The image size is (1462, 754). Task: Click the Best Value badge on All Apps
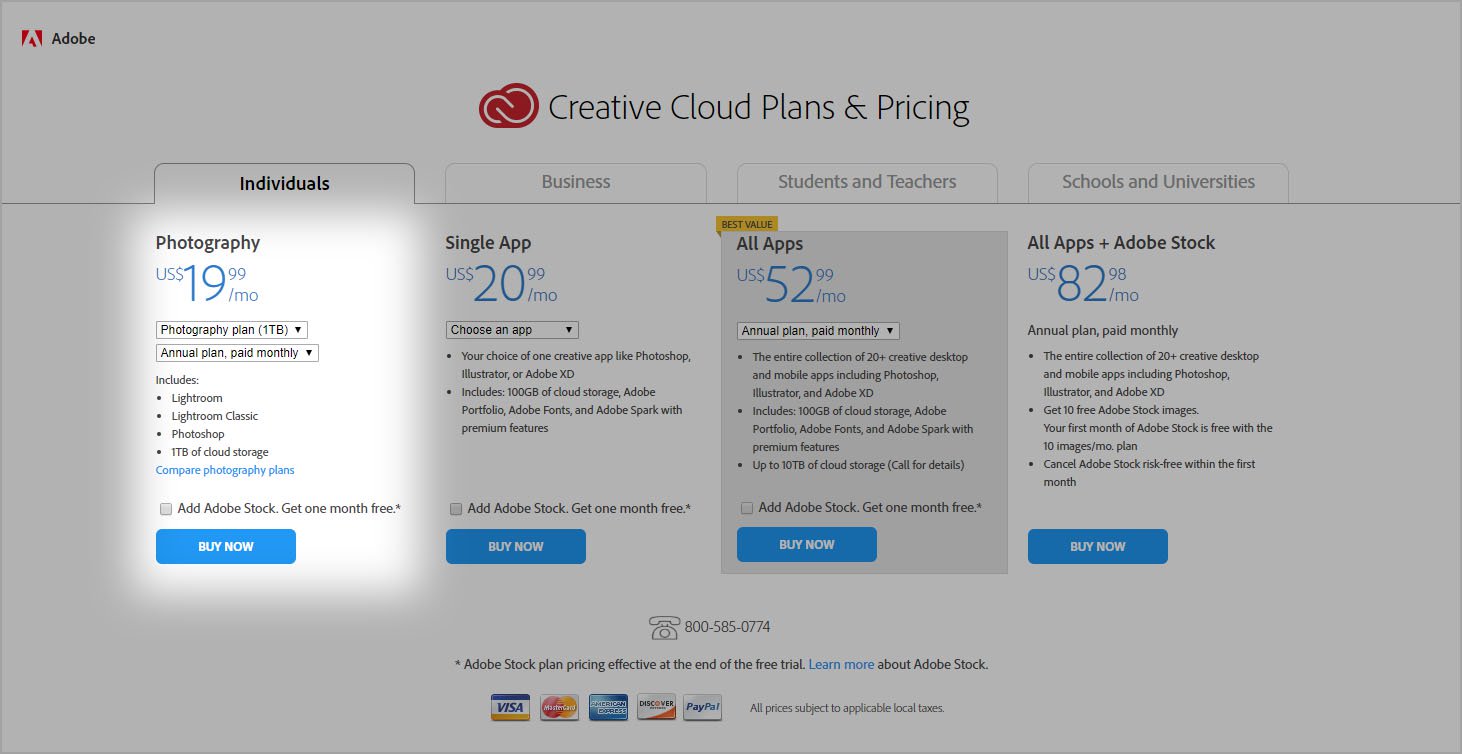(x=746, y=225)
